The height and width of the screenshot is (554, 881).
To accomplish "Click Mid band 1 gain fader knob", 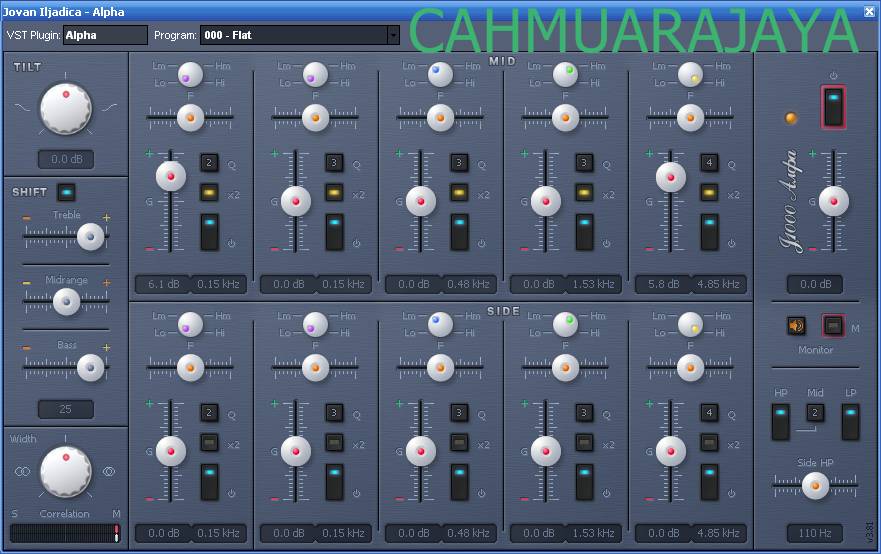I will coord(171,176).
